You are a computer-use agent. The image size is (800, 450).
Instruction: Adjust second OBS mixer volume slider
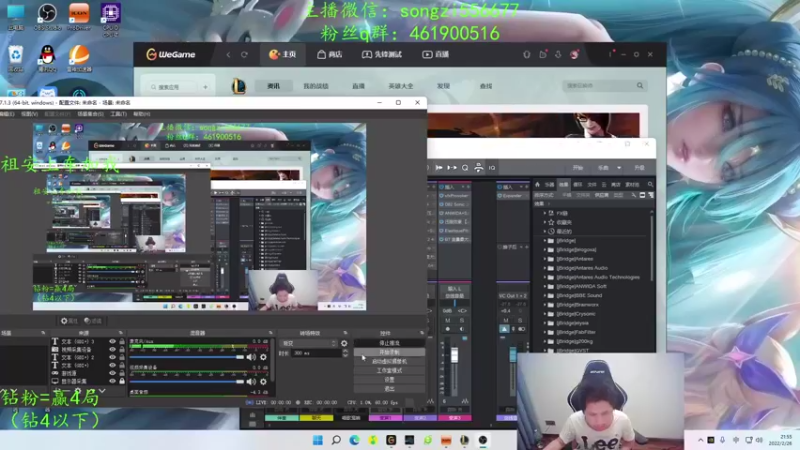click(187, 381)
